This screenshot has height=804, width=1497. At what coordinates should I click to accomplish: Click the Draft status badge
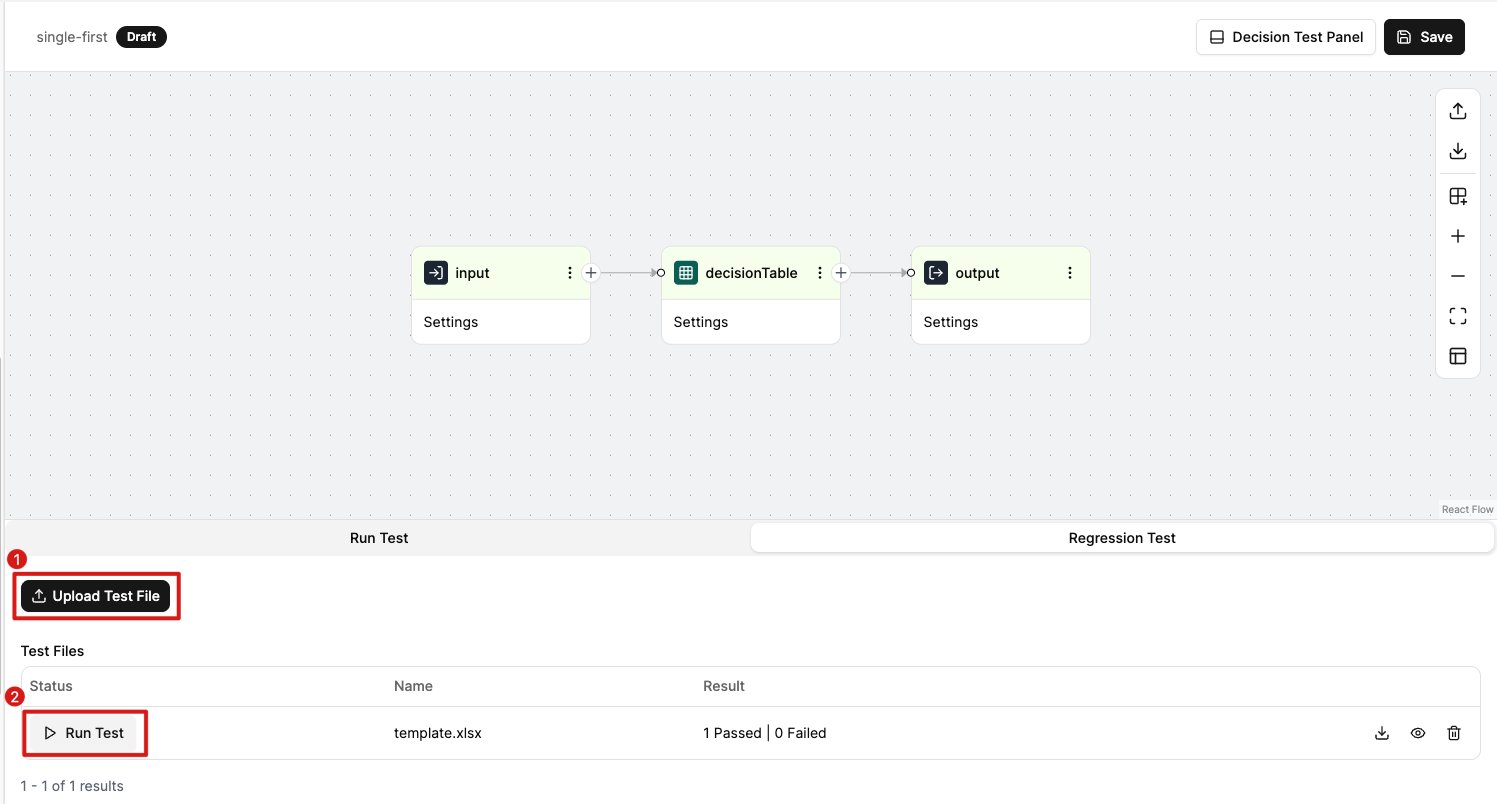[141, 37]
